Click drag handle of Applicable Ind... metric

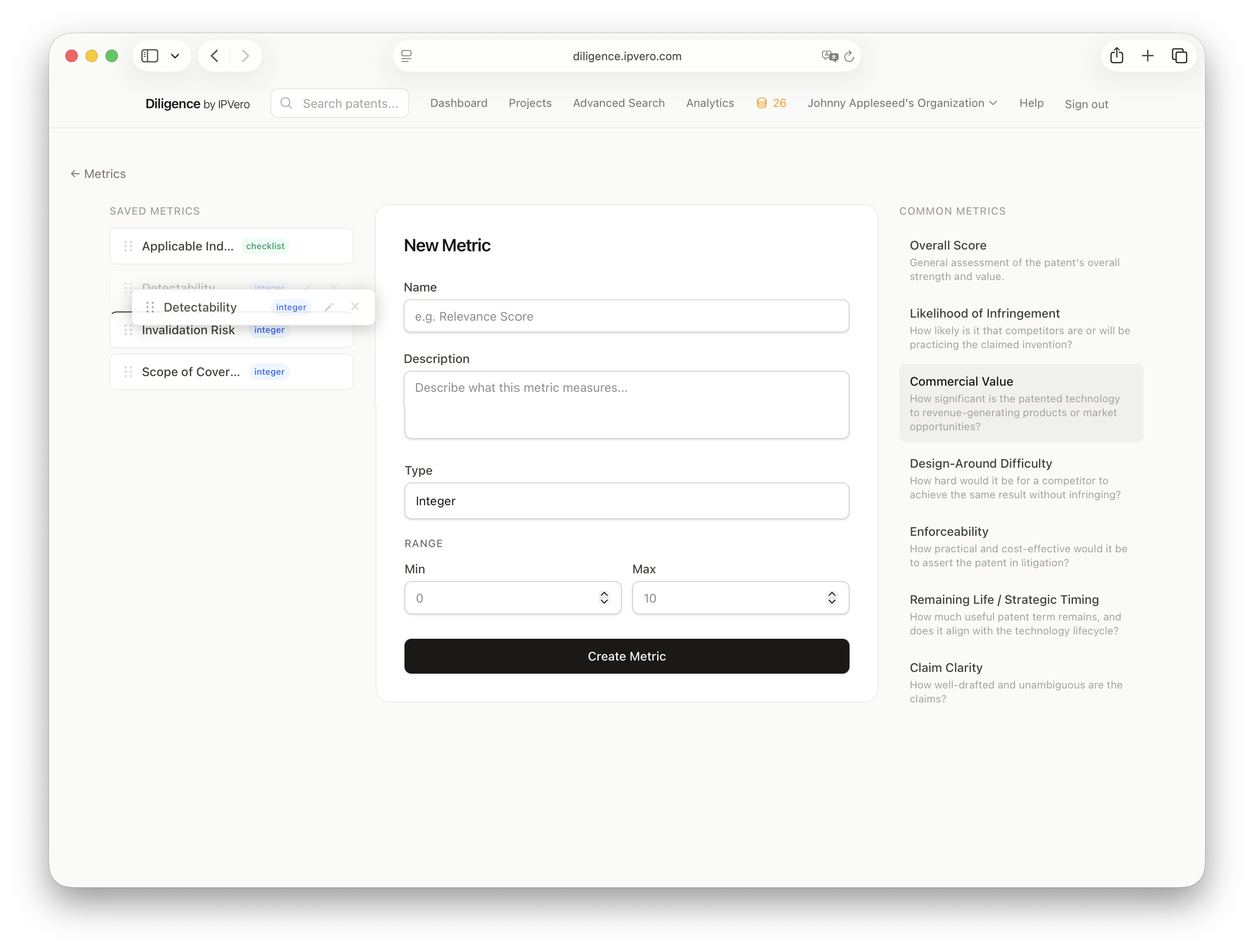[128, 246]
